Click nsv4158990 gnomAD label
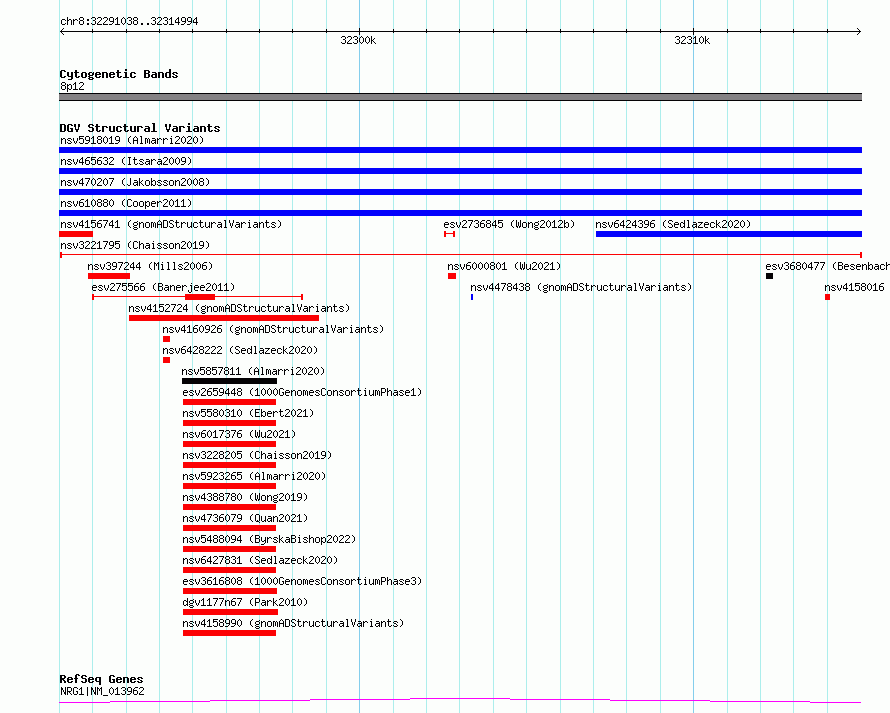 (x=293, y=623)
